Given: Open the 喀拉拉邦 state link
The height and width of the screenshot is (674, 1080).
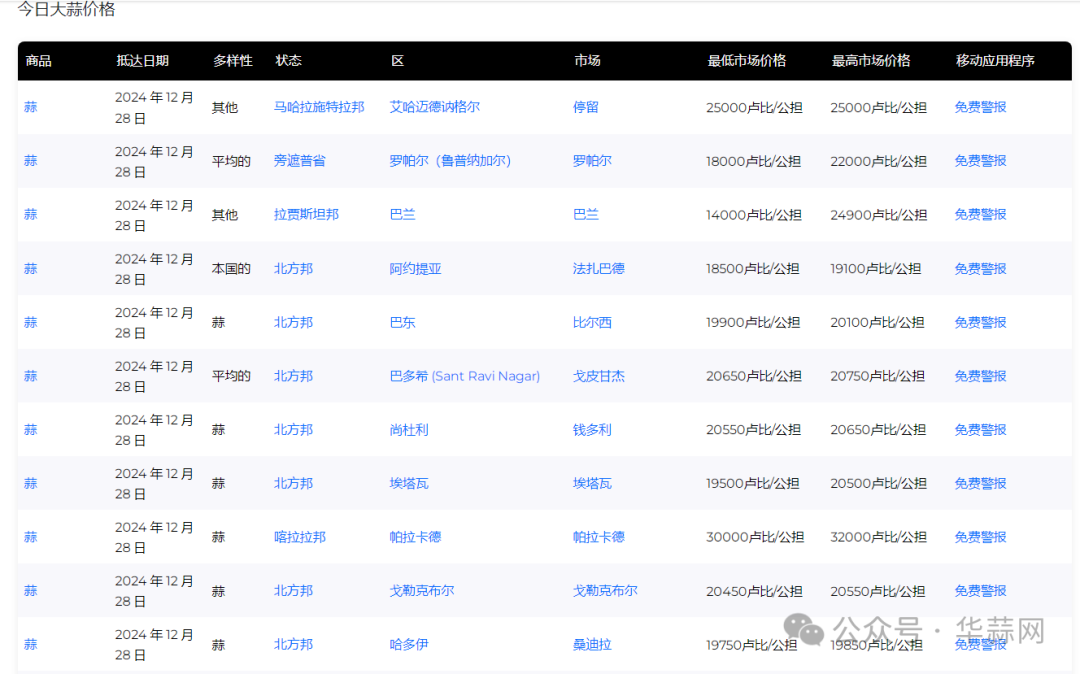Looking at the screenshot, I should (300, 537).
